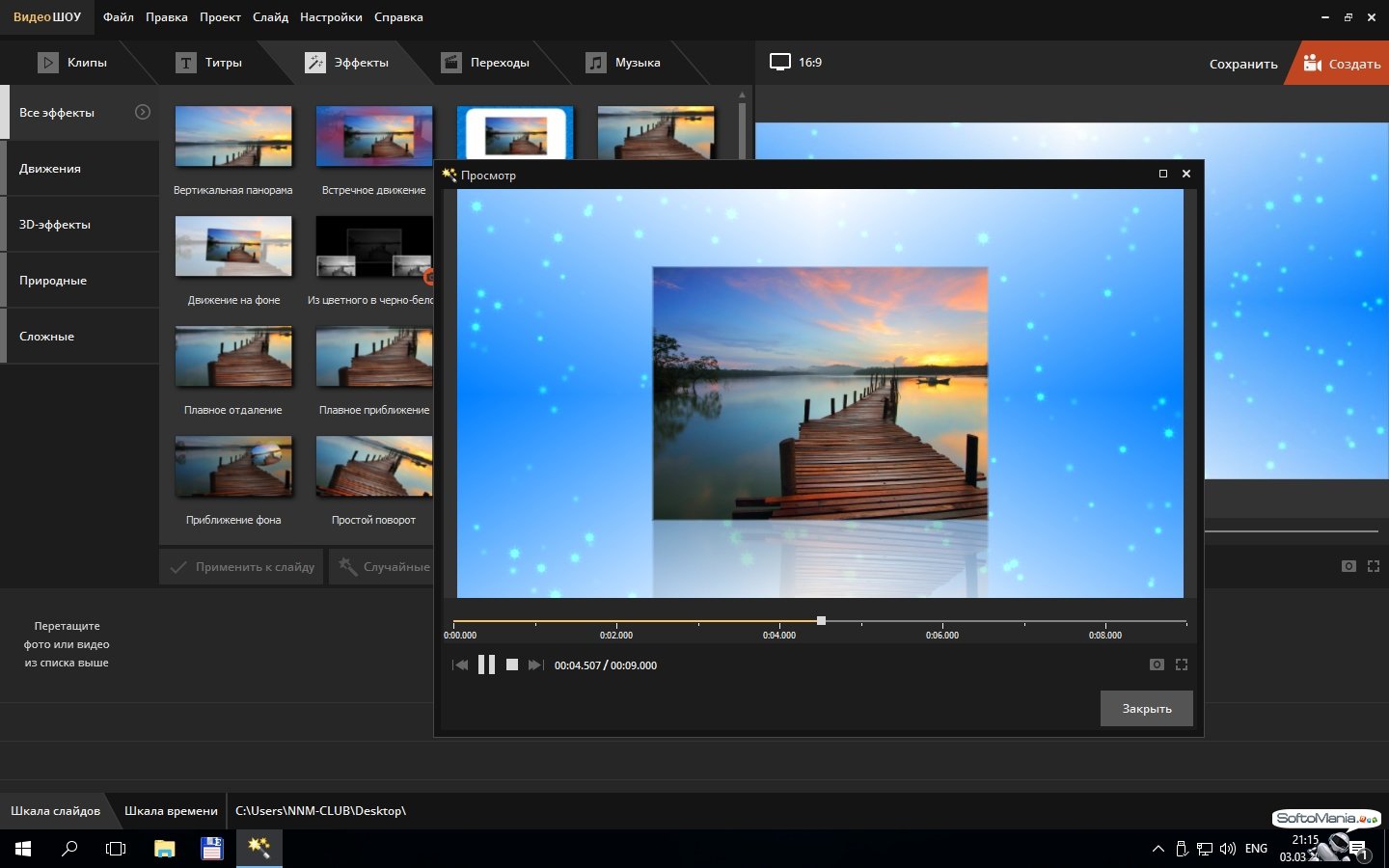
Task: Pause the preview playback
Action: point(486,665)
